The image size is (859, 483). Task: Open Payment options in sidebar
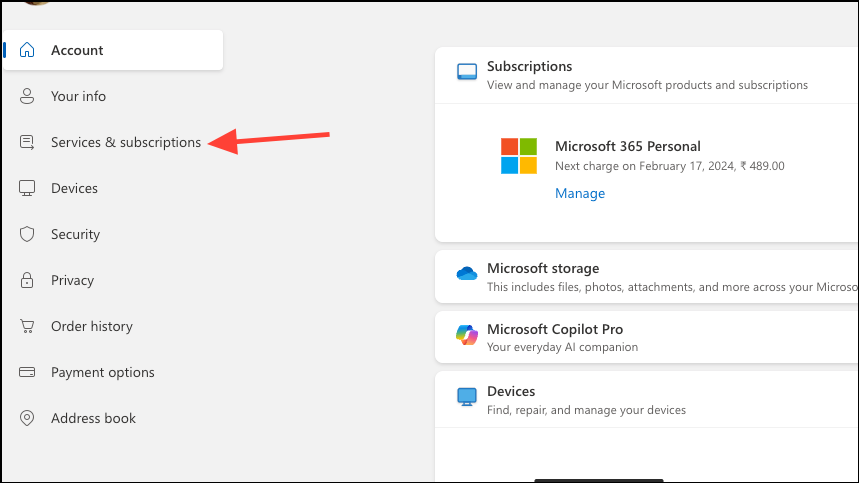[x=103, y=372]
